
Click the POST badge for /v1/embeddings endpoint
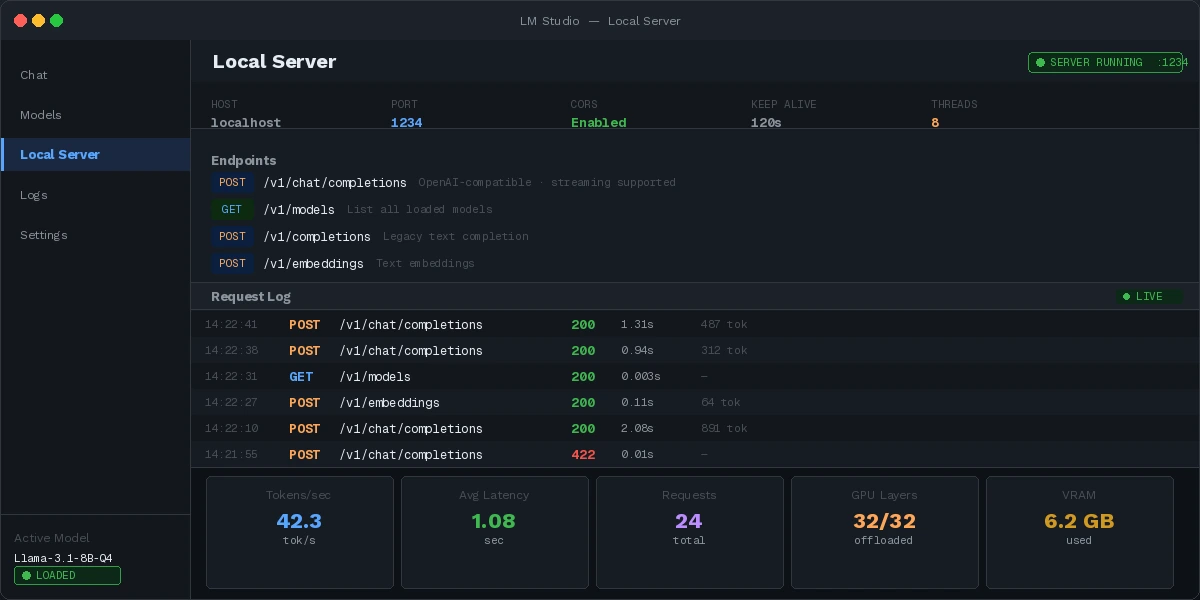[x=232, y=264]
